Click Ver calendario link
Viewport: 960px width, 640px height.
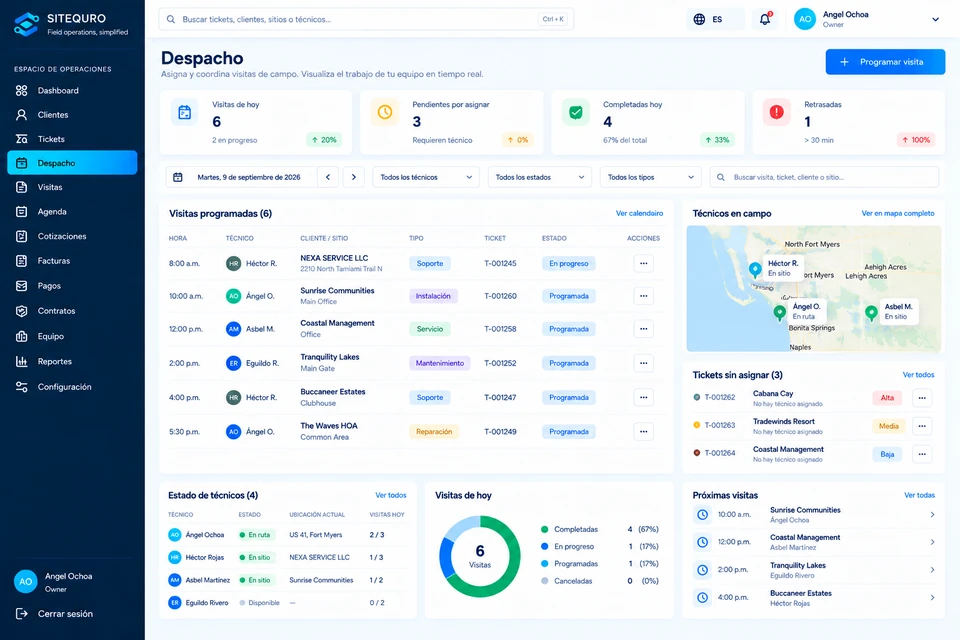click(639, 213)
